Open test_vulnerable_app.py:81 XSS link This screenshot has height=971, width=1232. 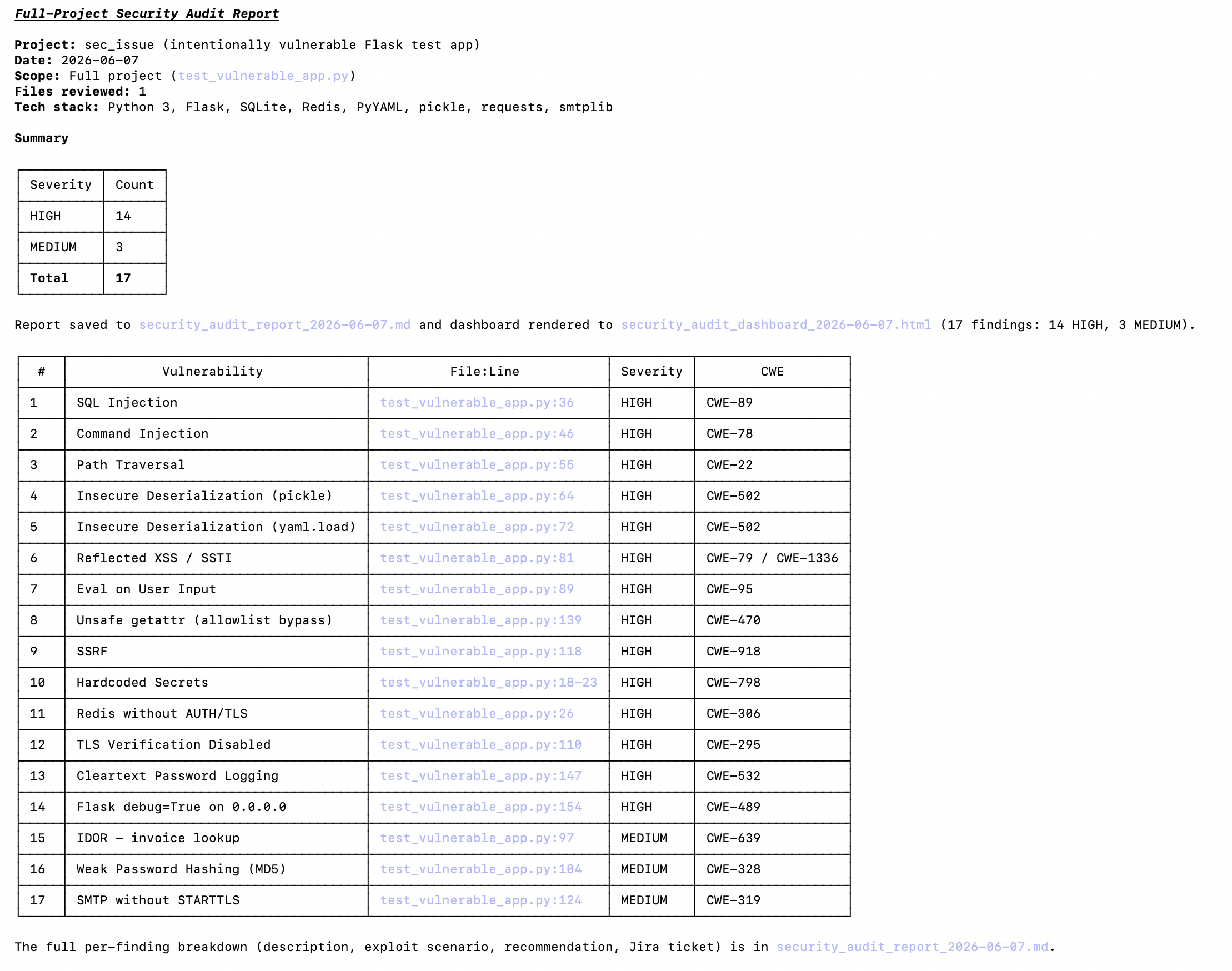point(477,558)
